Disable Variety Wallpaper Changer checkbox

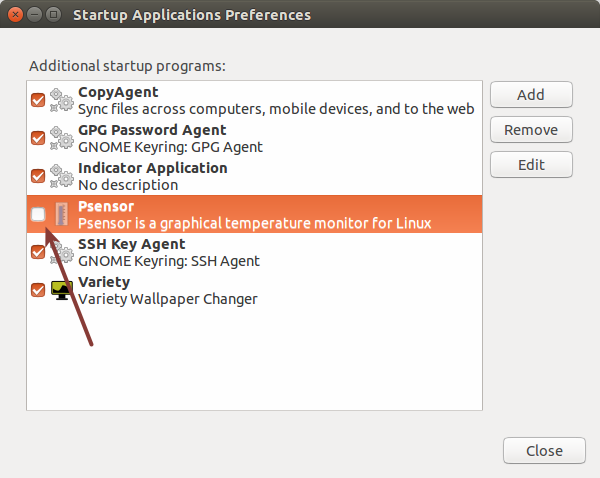coord(38,290)
